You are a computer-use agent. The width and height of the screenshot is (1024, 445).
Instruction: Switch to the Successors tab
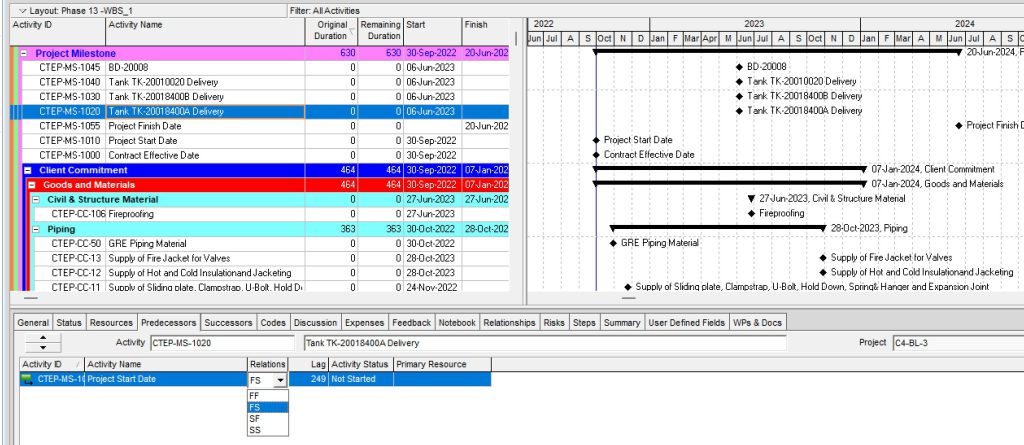[228, 323]
